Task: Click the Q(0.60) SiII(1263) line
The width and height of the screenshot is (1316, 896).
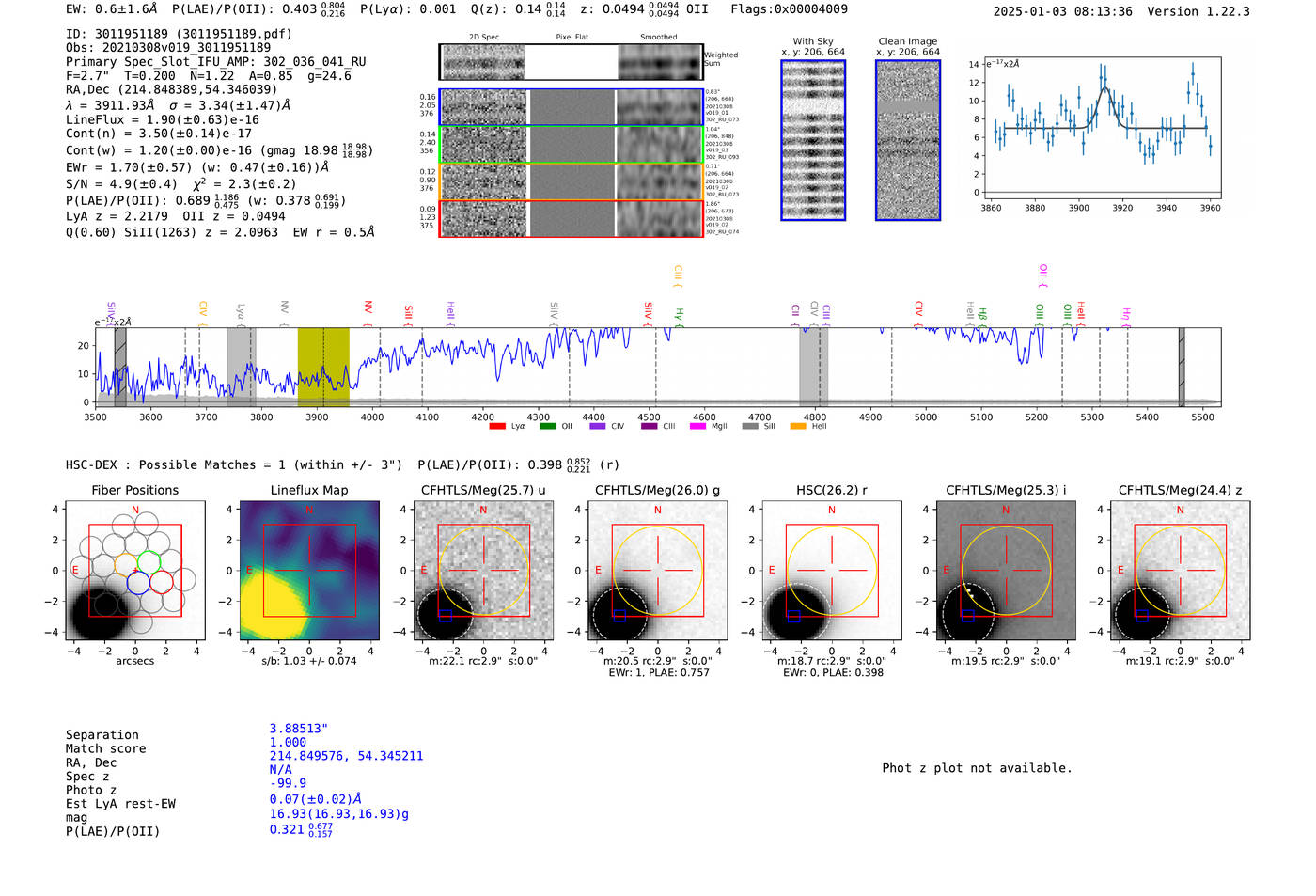Action: [x=220, y=232]
